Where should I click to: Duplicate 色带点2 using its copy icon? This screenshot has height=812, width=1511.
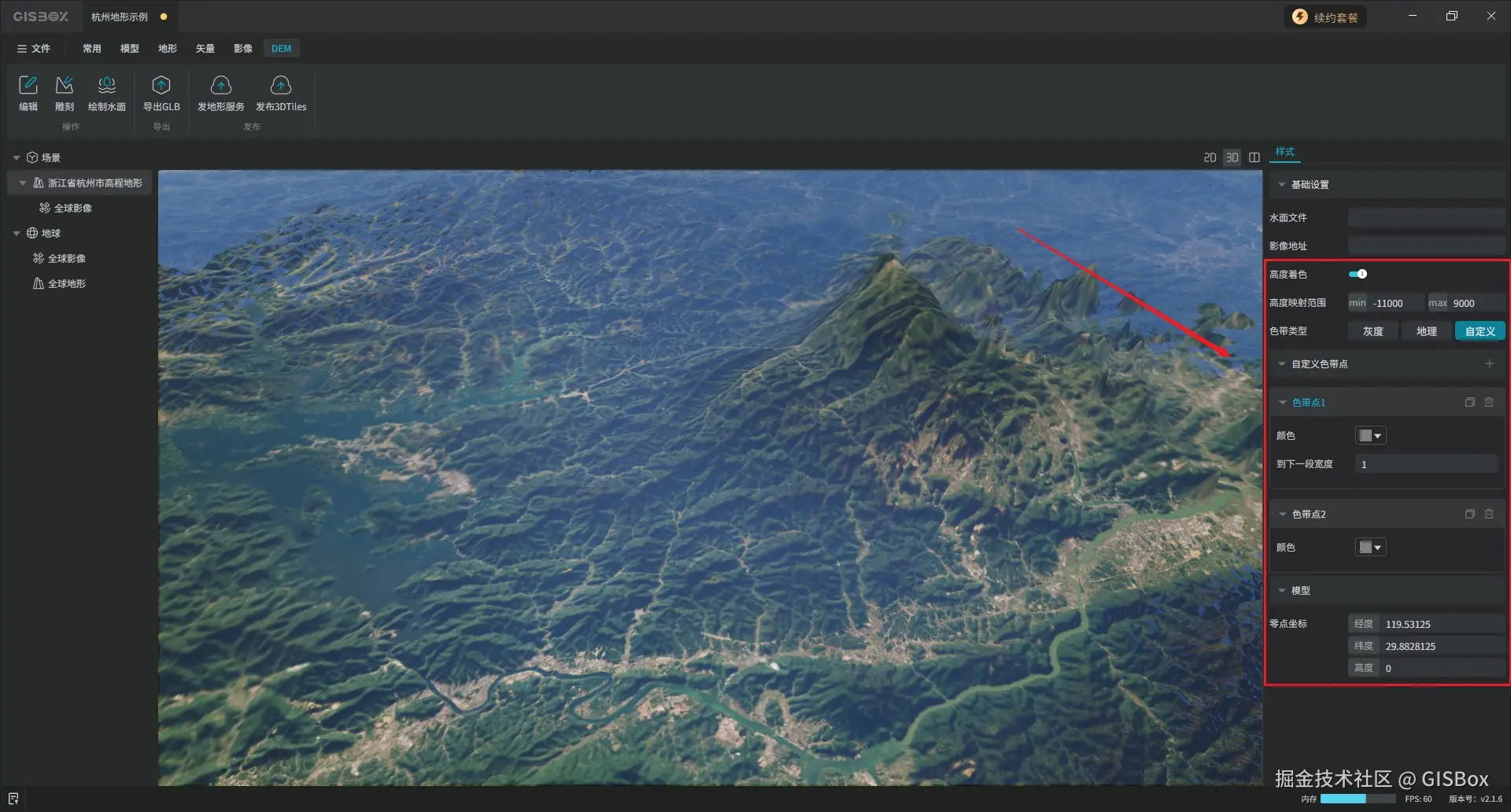pyautogui.click(x=1469, y=514)
